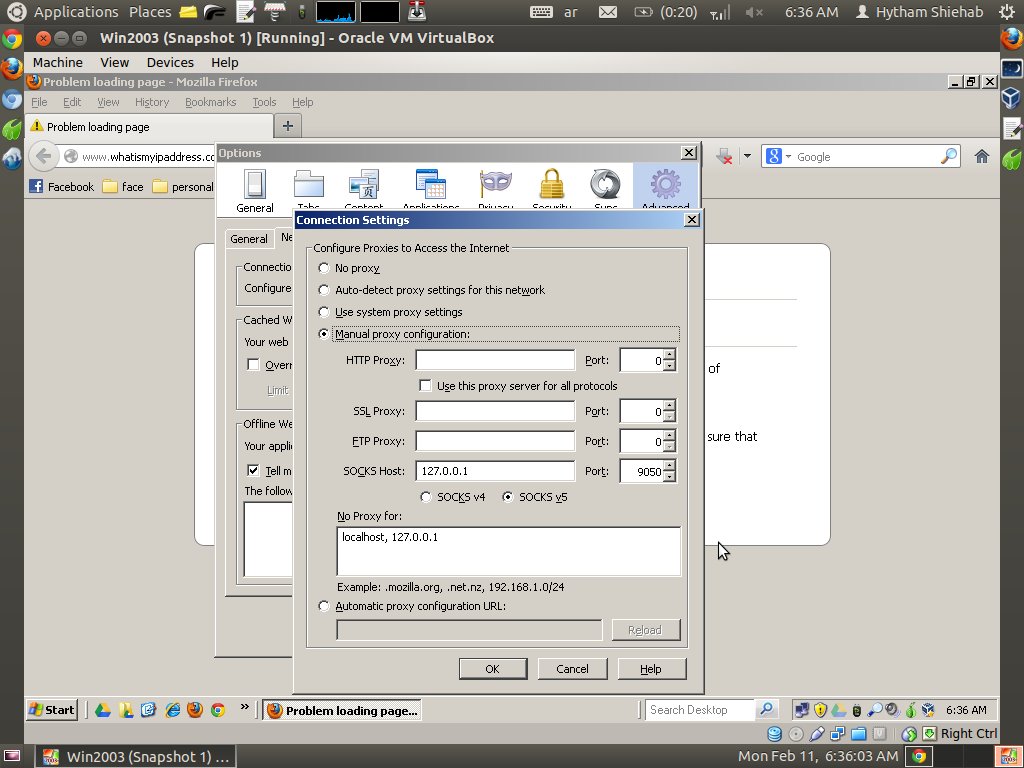The image size is (1024, 768).
Task: Open the 'personal' bookmarks folder
Action: pyautogui.click(x=184, y=187)
